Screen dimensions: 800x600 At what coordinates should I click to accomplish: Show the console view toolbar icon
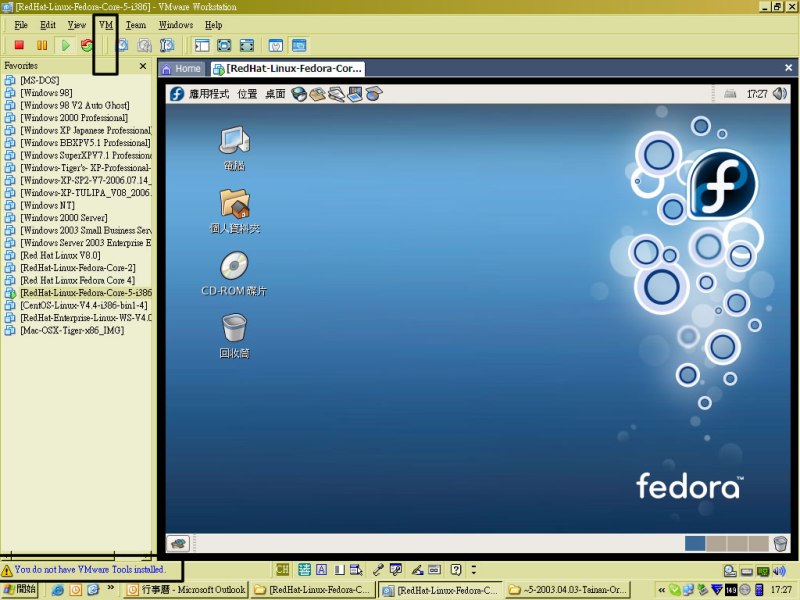point(299,45)
